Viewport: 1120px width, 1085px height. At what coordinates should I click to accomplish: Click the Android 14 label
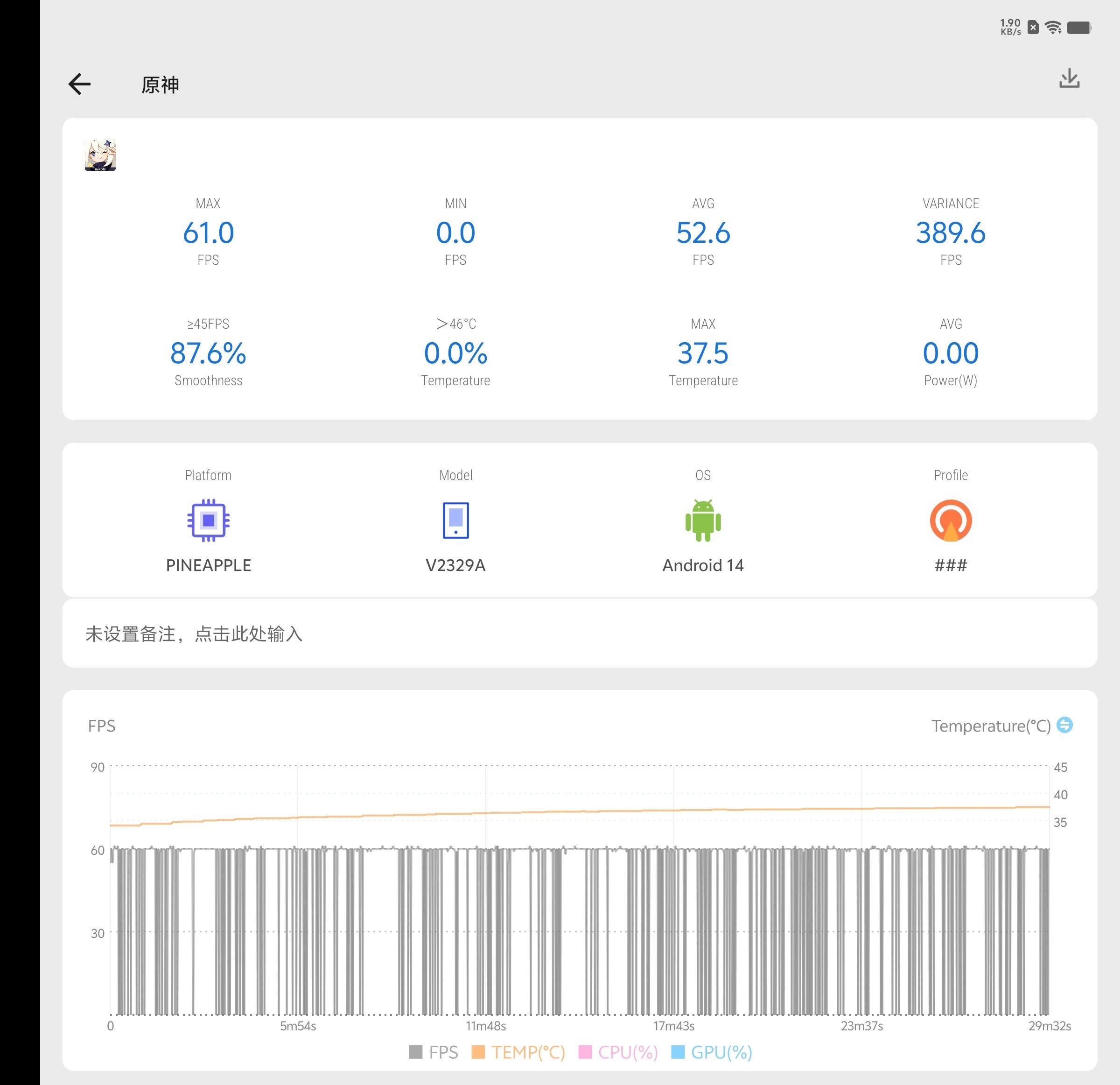tap(703, 565)
